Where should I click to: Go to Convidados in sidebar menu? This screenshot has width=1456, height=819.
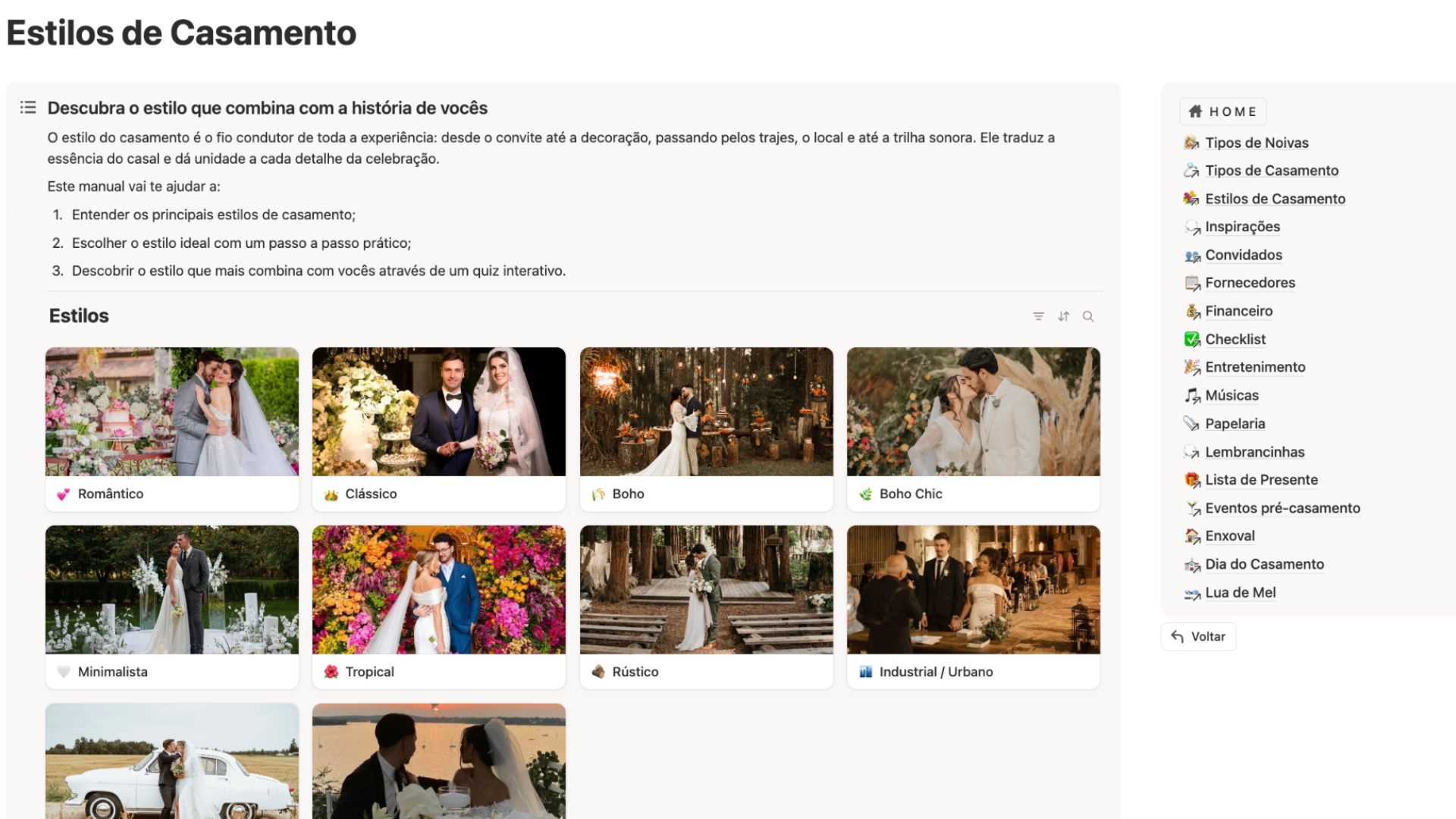tap(1244, 255)
